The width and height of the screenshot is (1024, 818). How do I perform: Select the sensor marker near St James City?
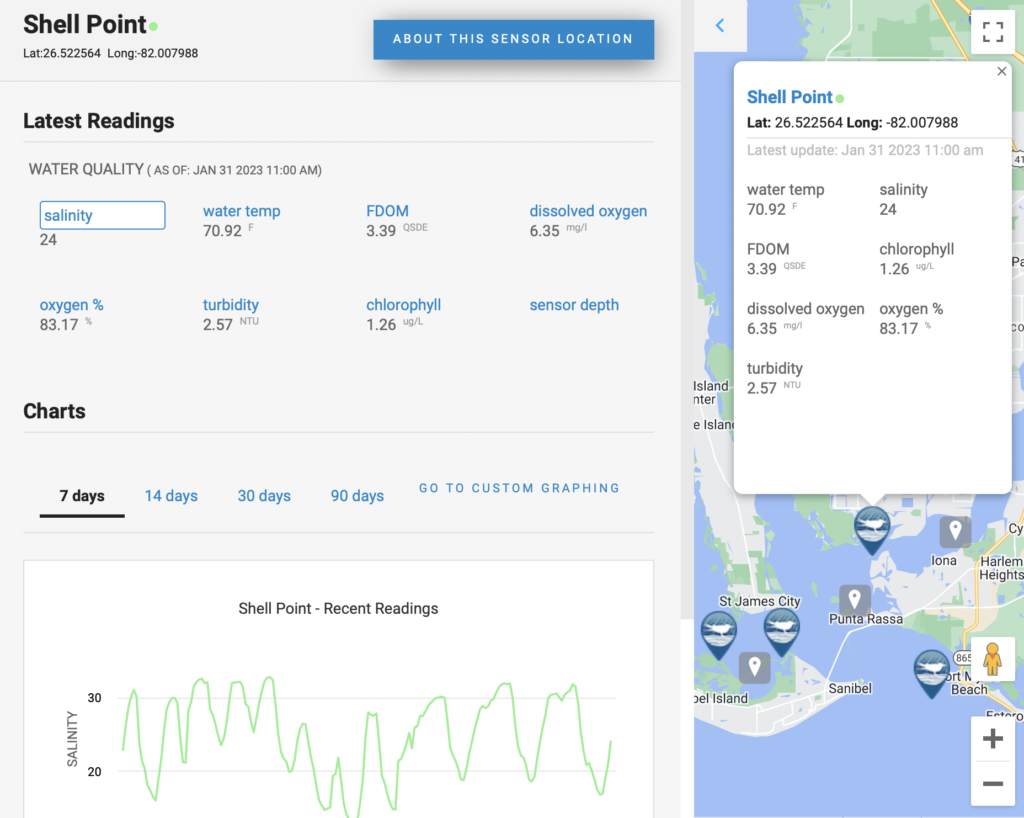click(x=718, y=631)
